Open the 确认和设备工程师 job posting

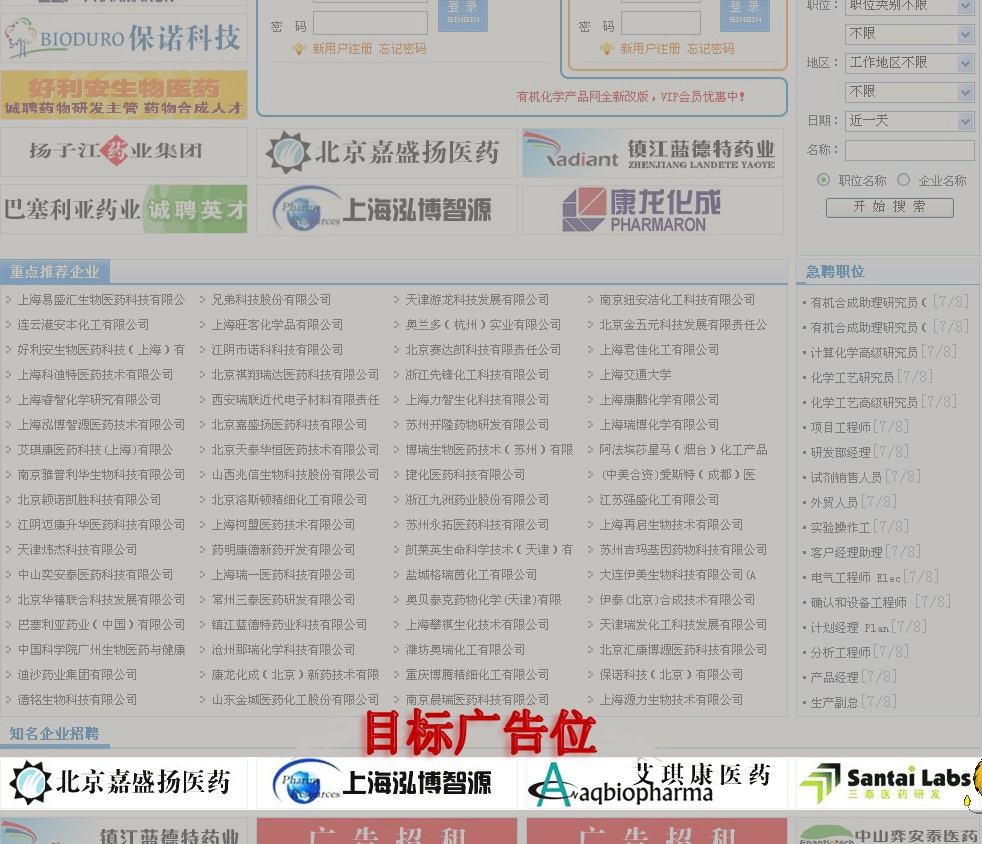pos(859,603)
